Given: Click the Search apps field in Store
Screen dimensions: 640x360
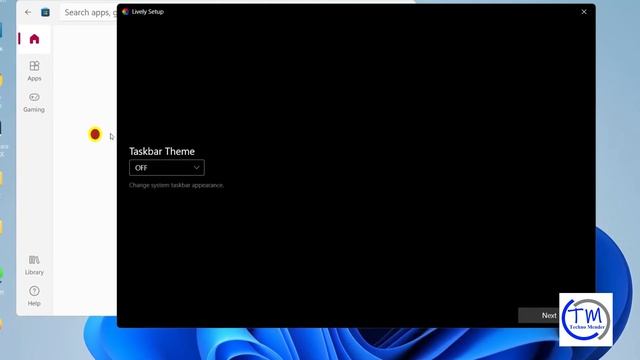Looking at the screenshot, I should [x=90, y=12].
